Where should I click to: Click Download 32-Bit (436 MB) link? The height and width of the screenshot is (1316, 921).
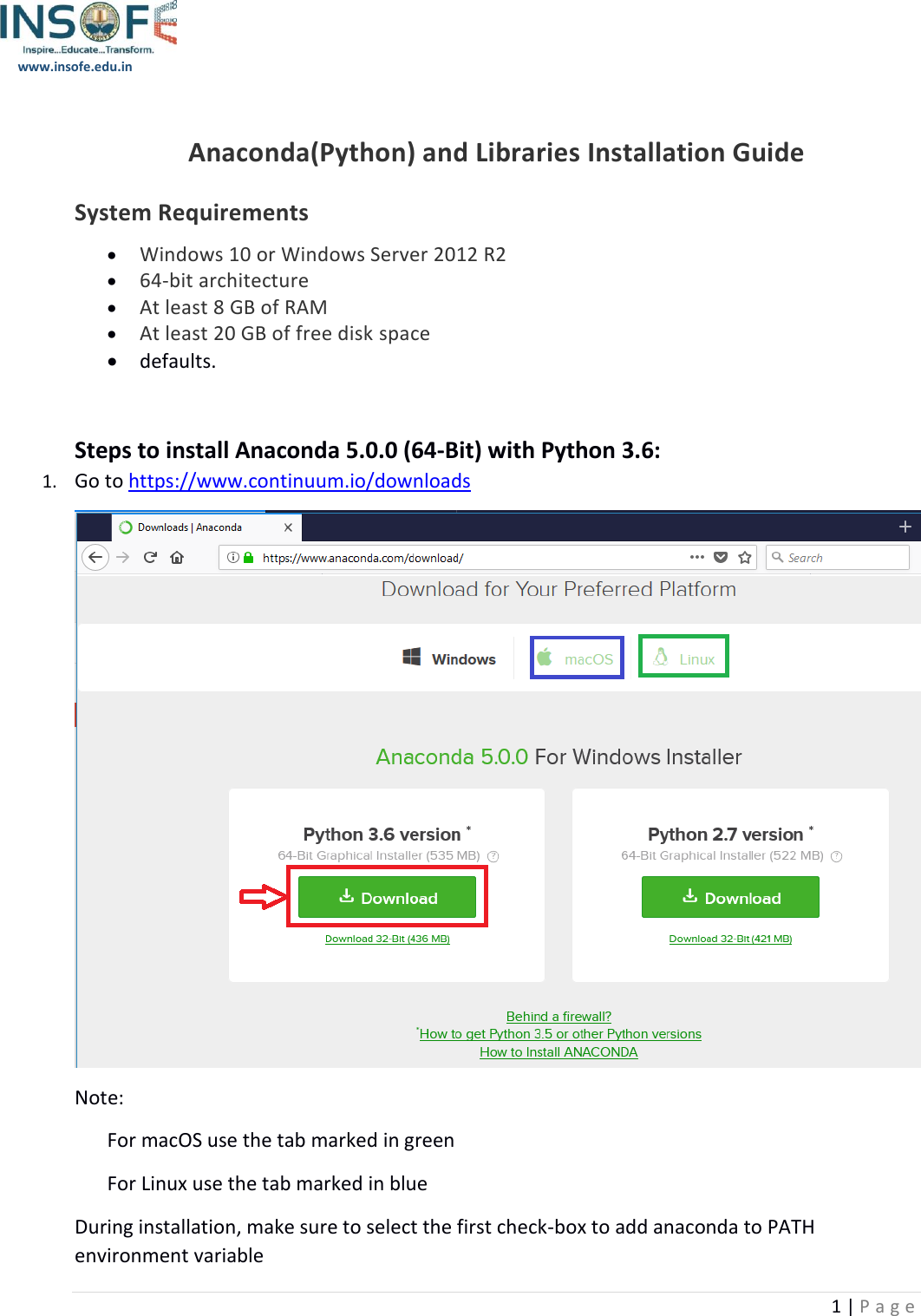[x=387, y=939]
